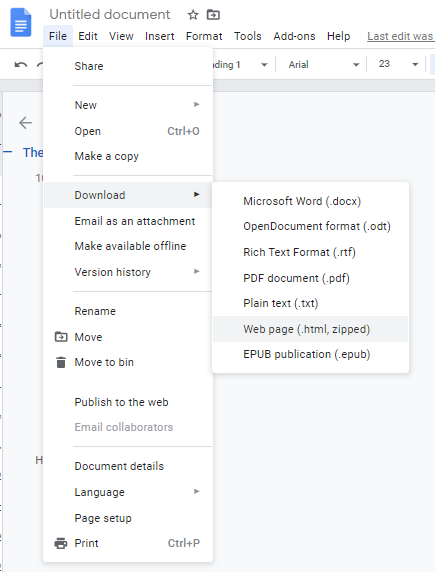436x574 pixels.
Task: Open the Insert menu
Action: point(160,36)
